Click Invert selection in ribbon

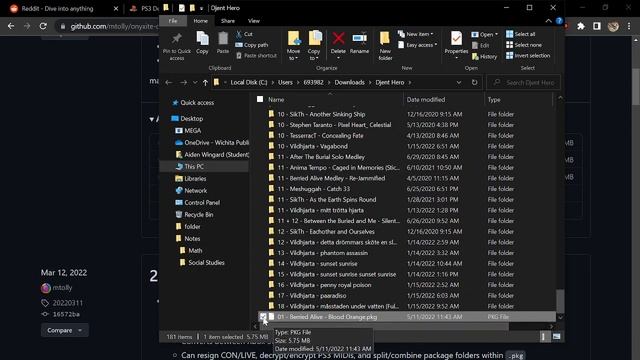pos(528,56)
